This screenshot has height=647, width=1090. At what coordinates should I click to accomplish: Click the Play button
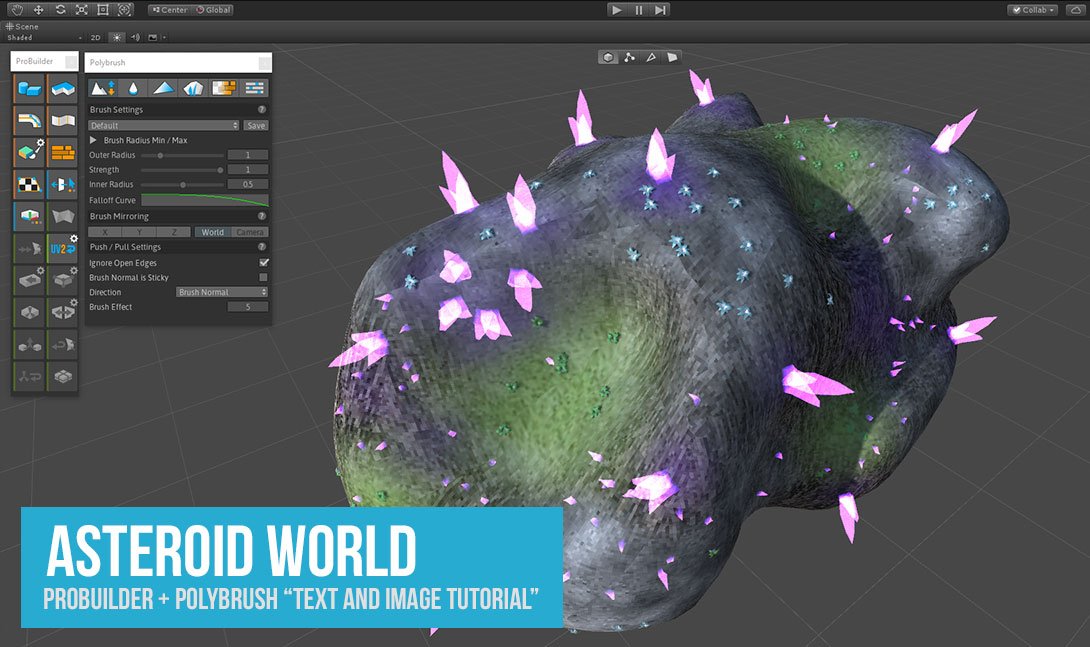(616, 10)
